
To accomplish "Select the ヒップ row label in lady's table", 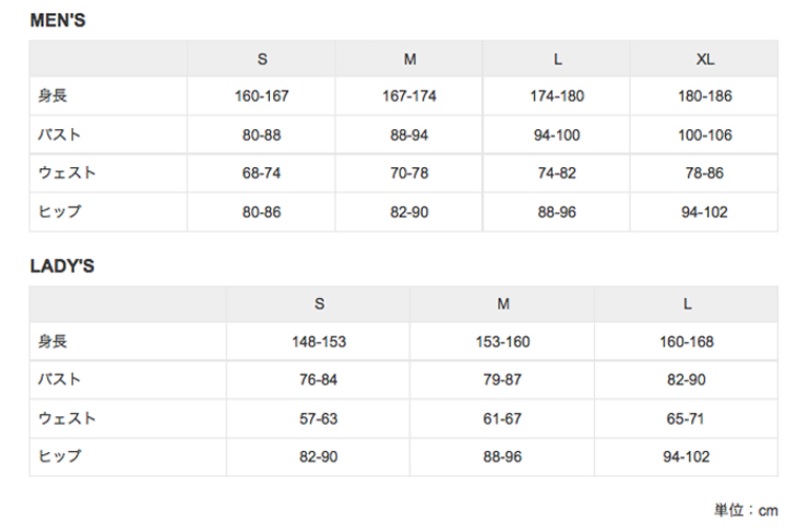I will click(59, 456).
